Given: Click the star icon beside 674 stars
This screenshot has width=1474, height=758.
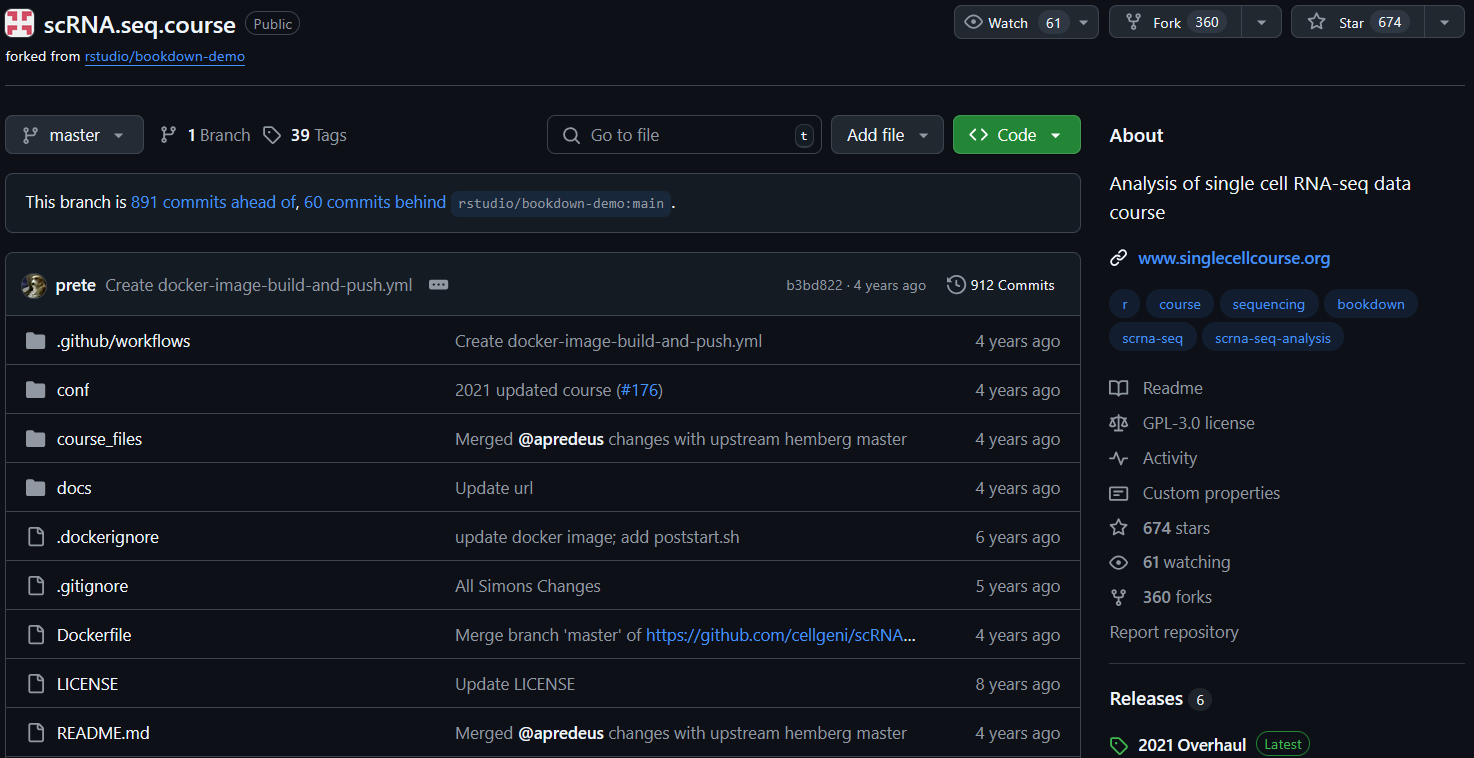Looking at the screenshot, I should [1119, 527].
